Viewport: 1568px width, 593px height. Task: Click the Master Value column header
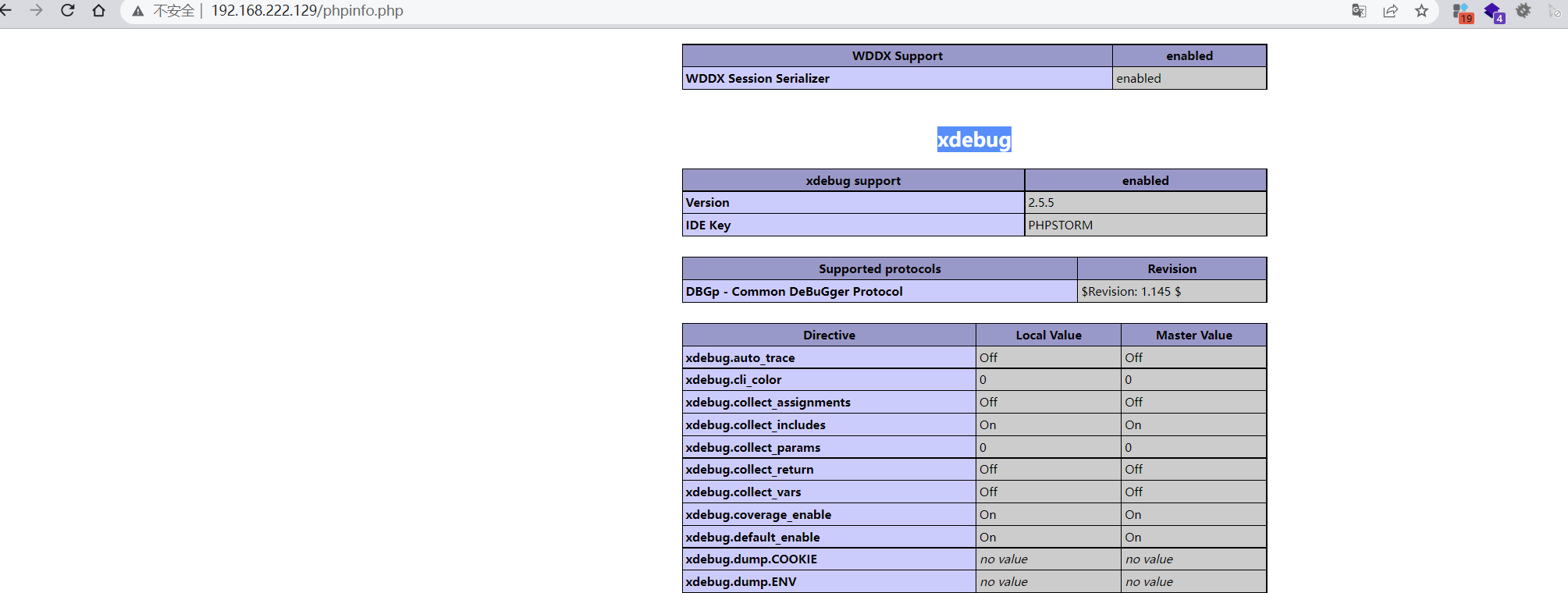(x=1193, y=335)
